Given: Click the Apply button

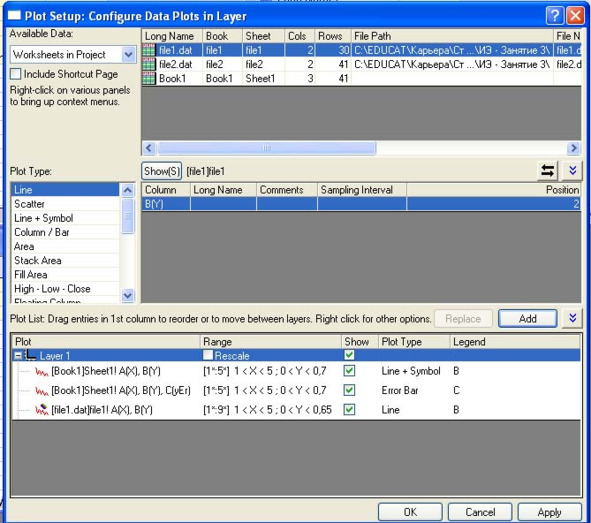Looking at the screenshot, I should point(549,512).
